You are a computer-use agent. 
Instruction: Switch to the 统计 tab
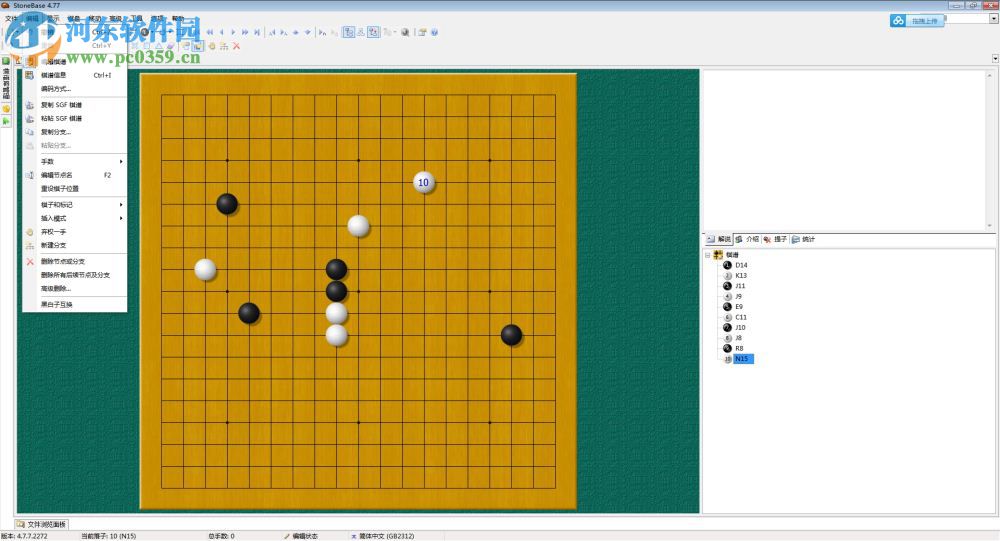click(804, 239)
